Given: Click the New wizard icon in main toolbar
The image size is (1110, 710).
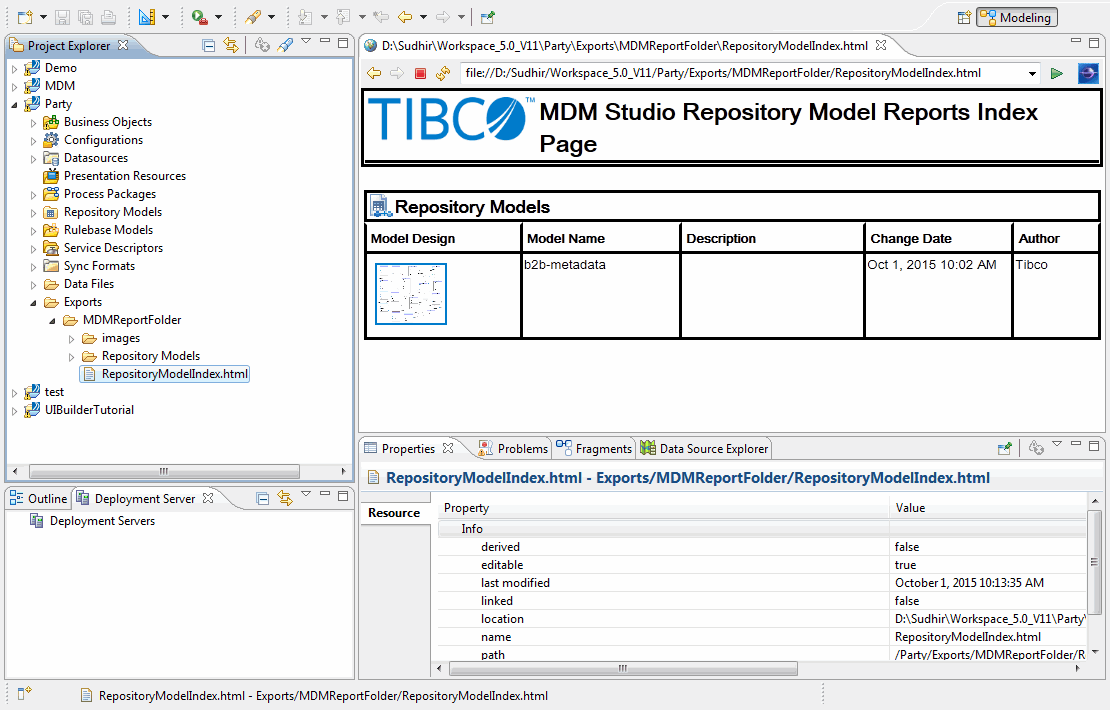Looking at the screenshot, I should 25,17.
